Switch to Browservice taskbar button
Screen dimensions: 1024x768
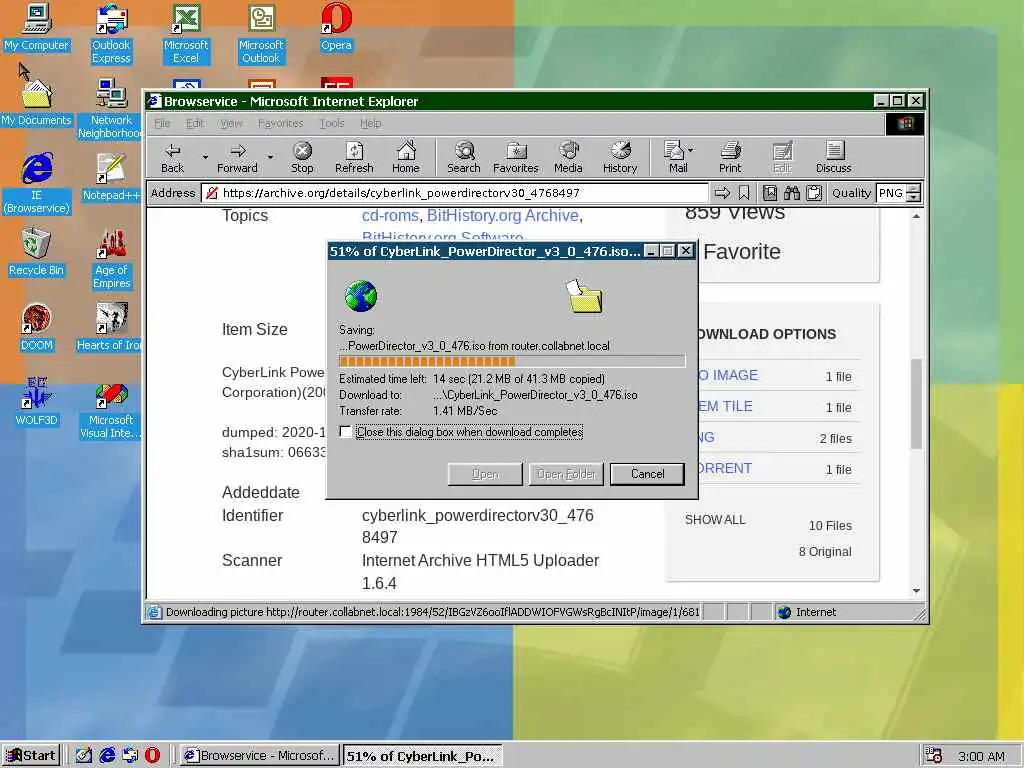[x=260, y=756]
